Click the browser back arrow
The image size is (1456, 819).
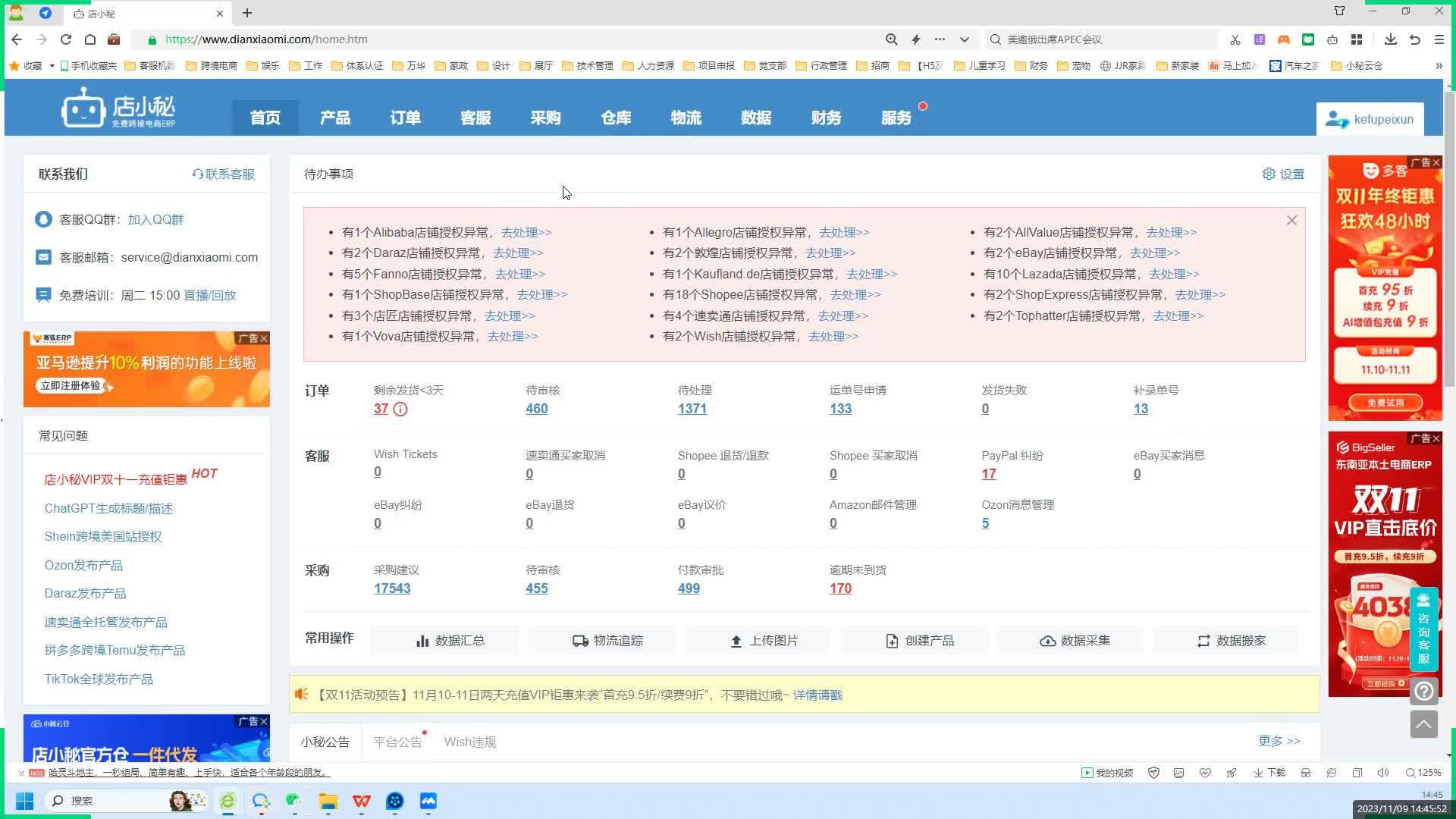pos(17,39)
